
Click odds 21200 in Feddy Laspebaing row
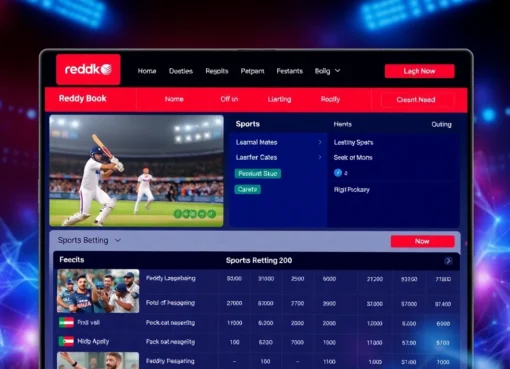375,279
